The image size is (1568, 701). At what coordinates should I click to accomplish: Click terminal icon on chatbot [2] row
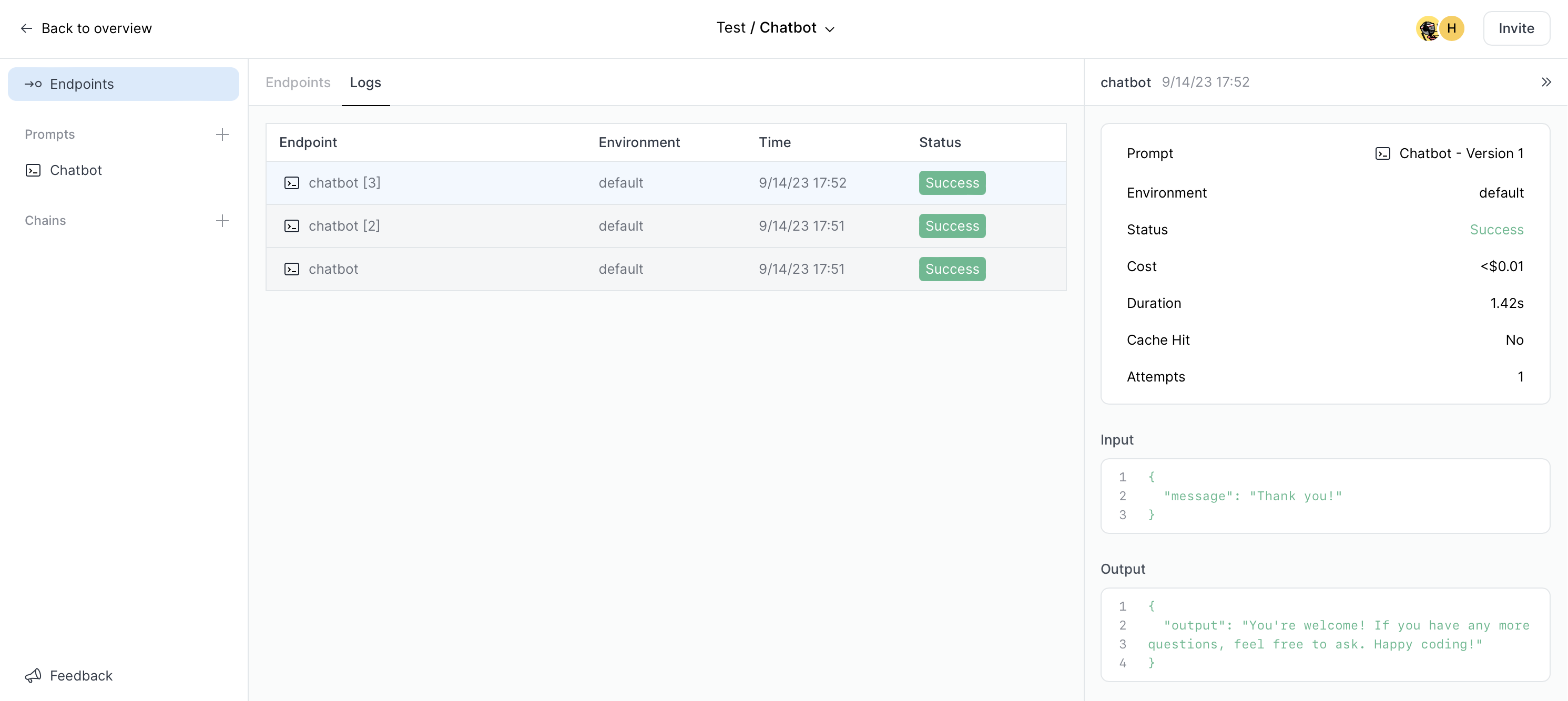coord(291,226)
